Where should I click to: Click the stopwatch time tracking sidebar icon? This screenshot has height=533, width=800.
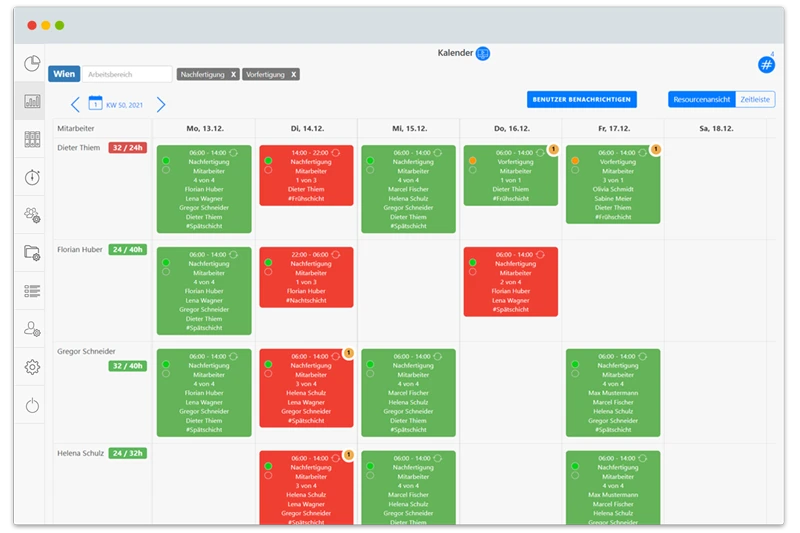coord(32,177)
